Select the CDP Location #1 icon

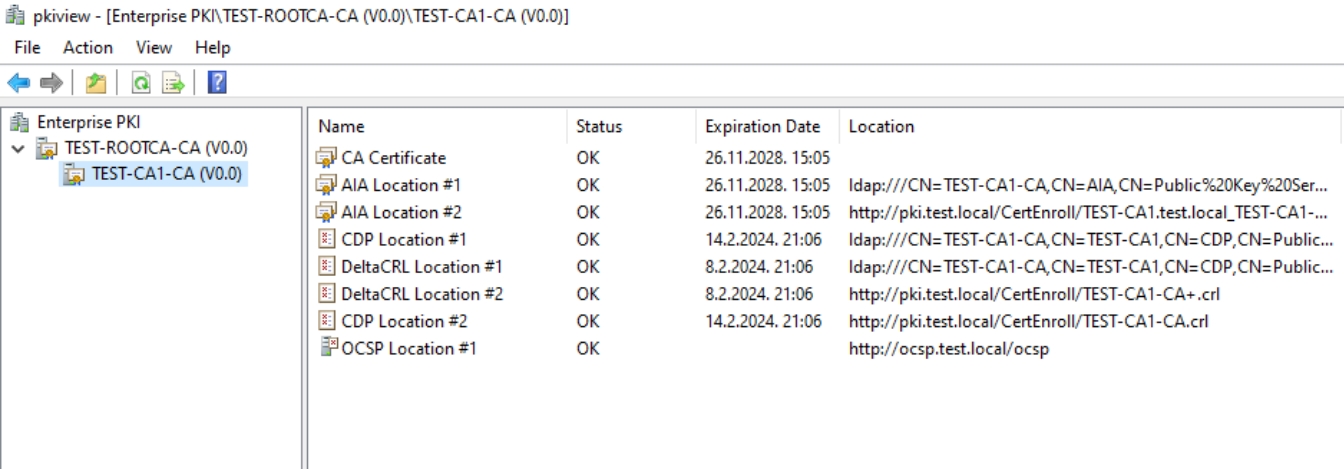327,239
